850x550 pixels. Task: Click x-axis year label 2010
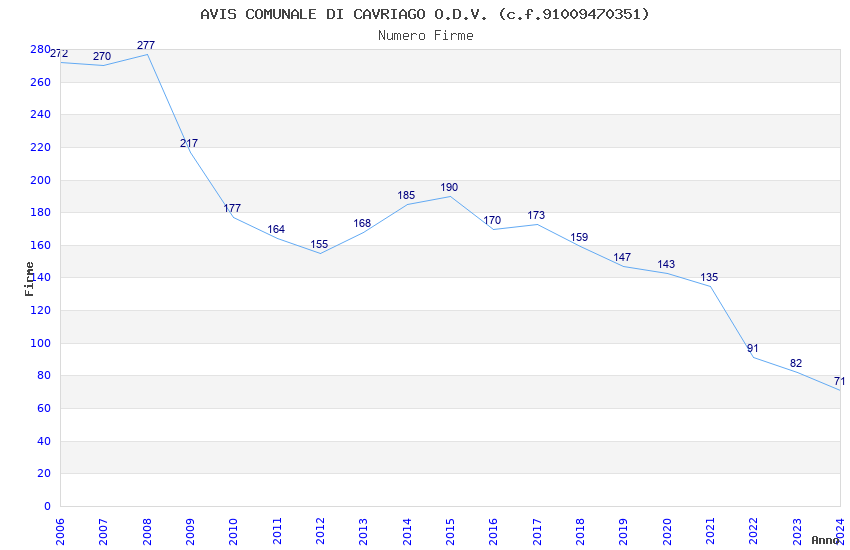tap(233, 532)
